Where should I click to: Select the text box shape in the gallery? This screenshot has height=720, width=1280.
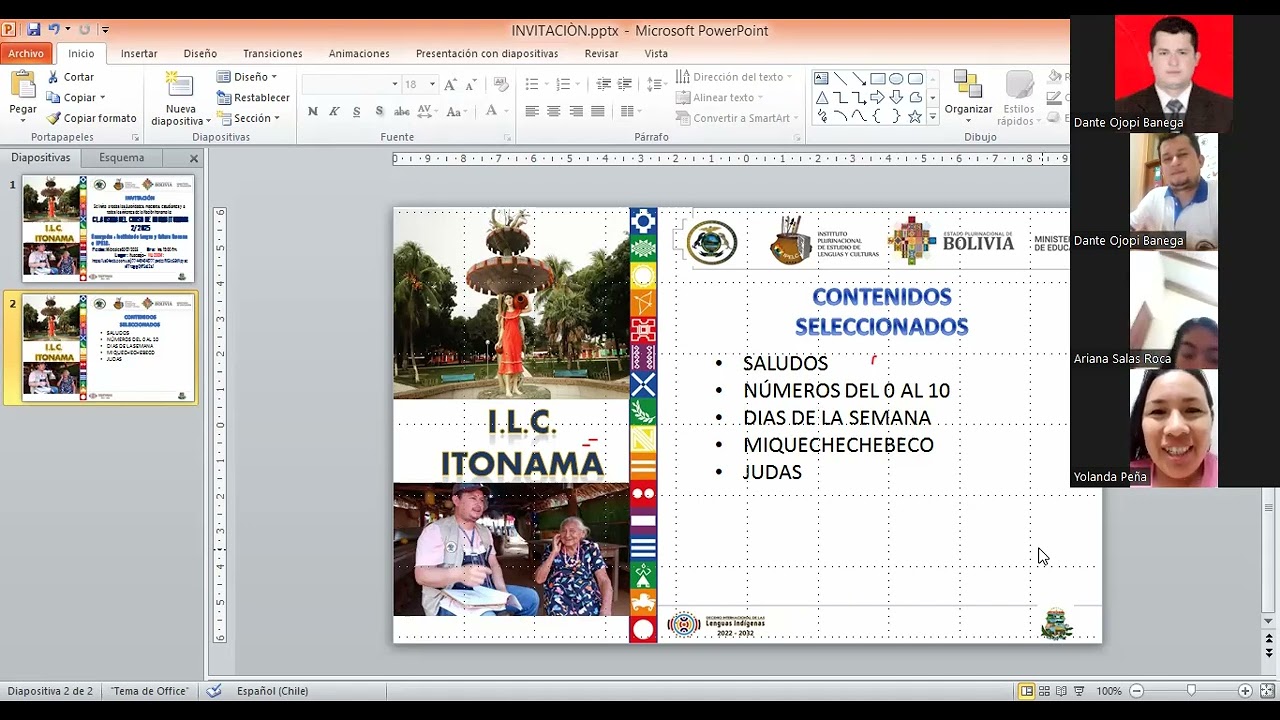pyautogui.click(x=821, y=79)
